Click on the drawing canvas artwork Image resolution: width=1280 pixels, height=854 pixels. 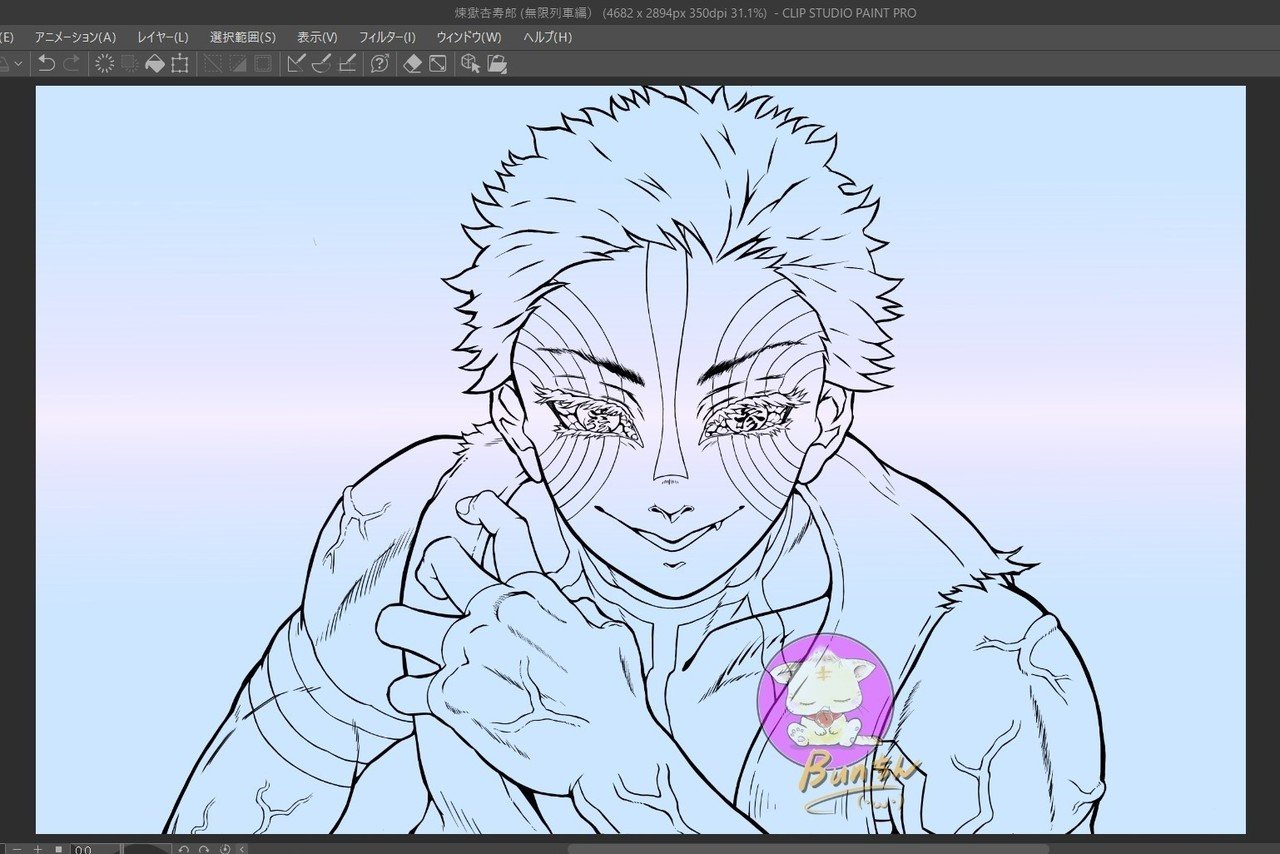click(640, 459)
